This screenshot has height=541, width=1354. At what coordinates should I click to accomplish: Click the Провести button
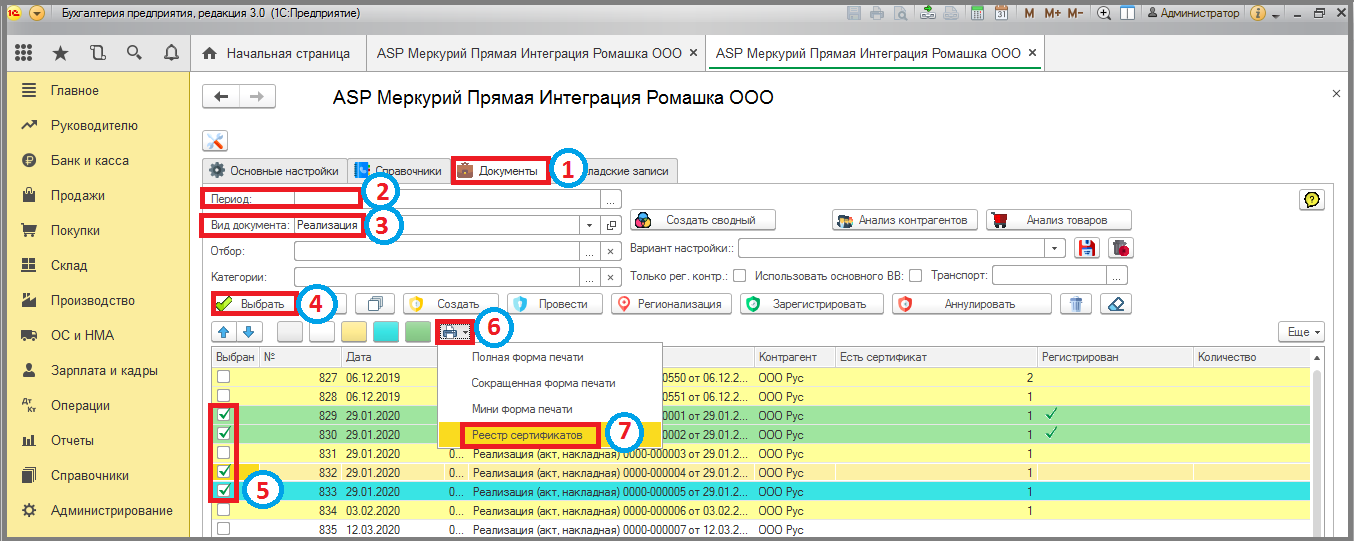click(555, 304)
